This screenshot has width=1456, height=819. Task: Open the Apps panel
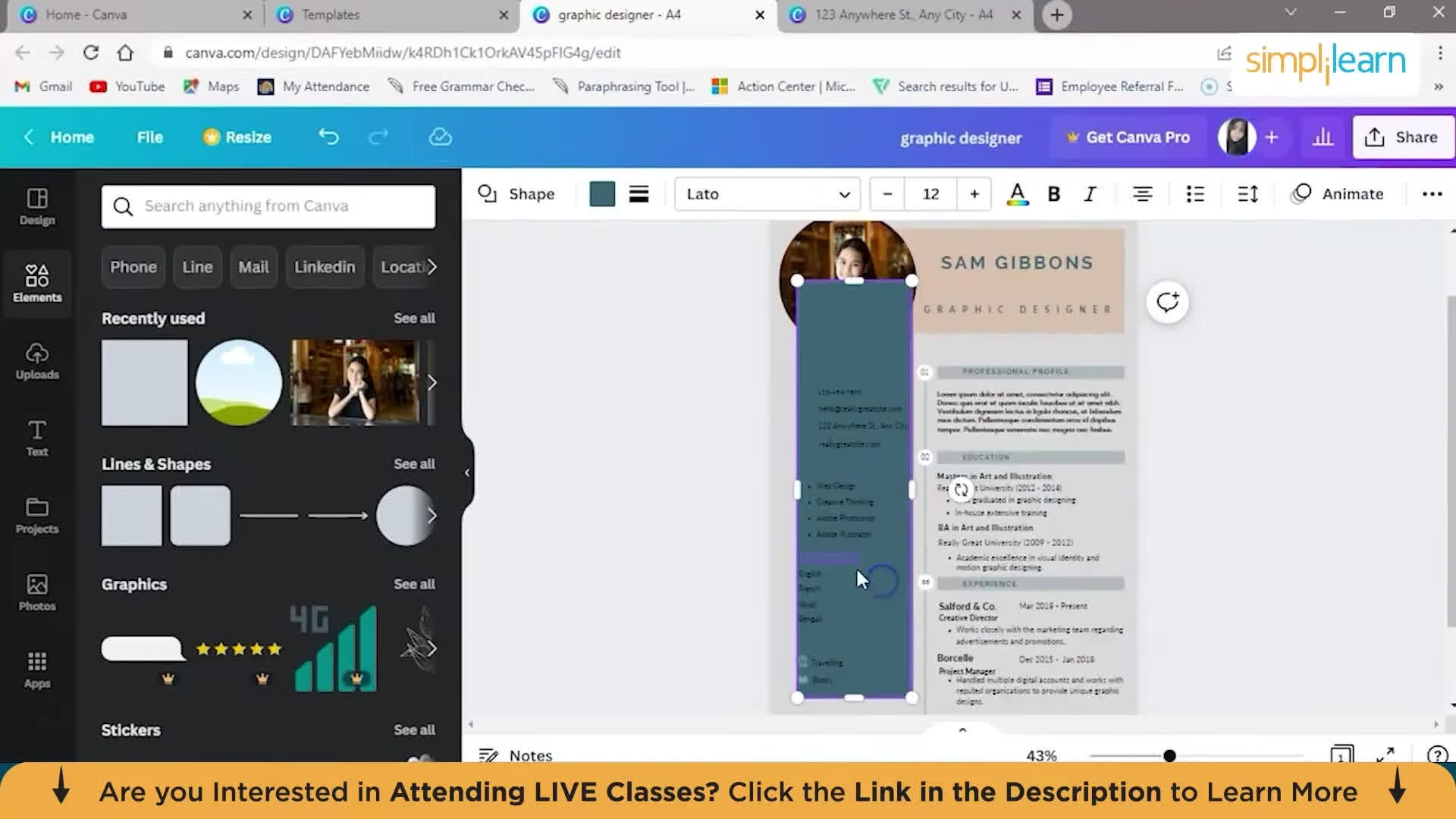[x=37, y=670]
